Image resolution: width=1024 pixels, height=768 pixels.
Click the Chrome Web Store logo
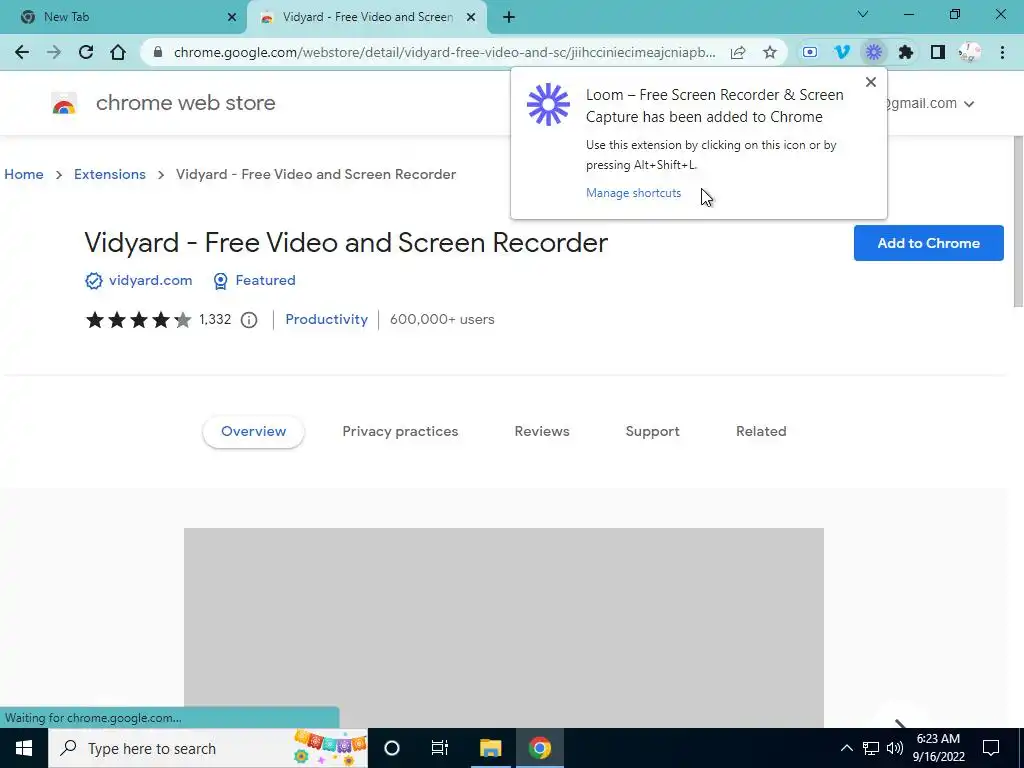tap(64, 103)
